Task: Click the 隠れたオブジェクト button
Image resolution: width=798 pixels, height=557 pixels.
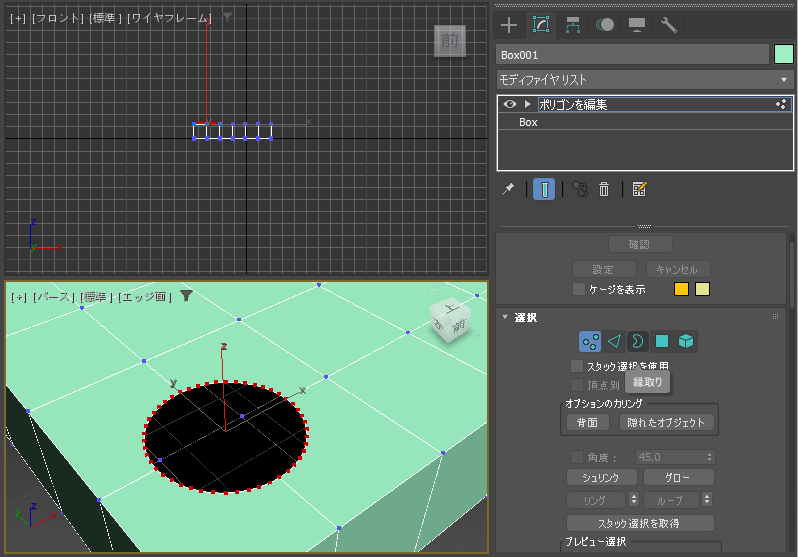Action: click(x=666, y=423)
